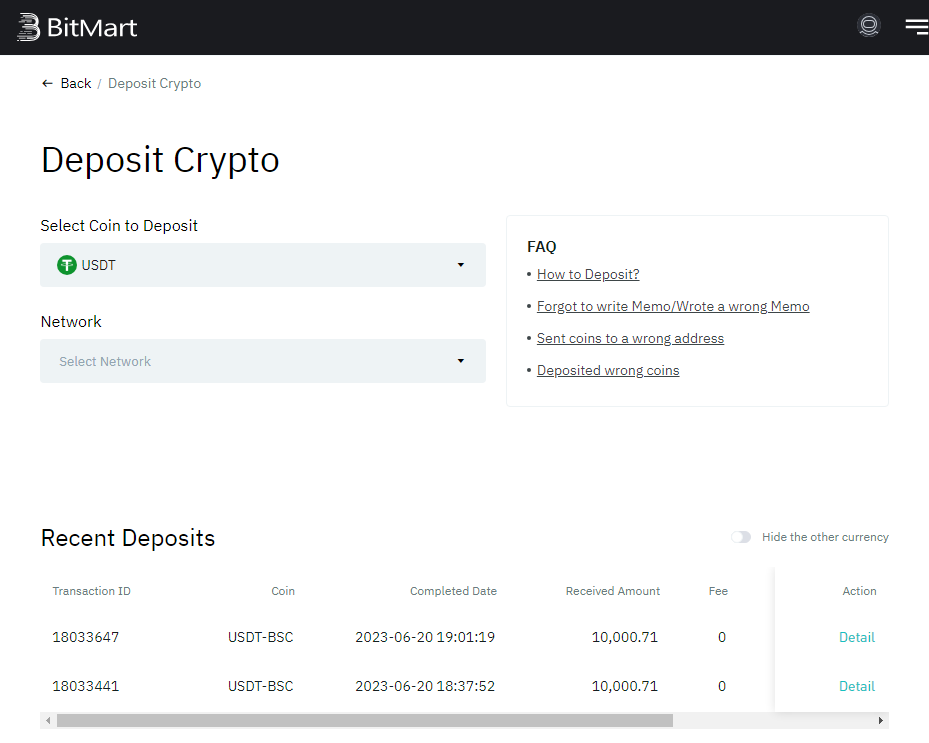The width and height of the screenshot is (929, 743).
Task: Click the horizontal scrollbar thumb
Action: pos(364,720)
